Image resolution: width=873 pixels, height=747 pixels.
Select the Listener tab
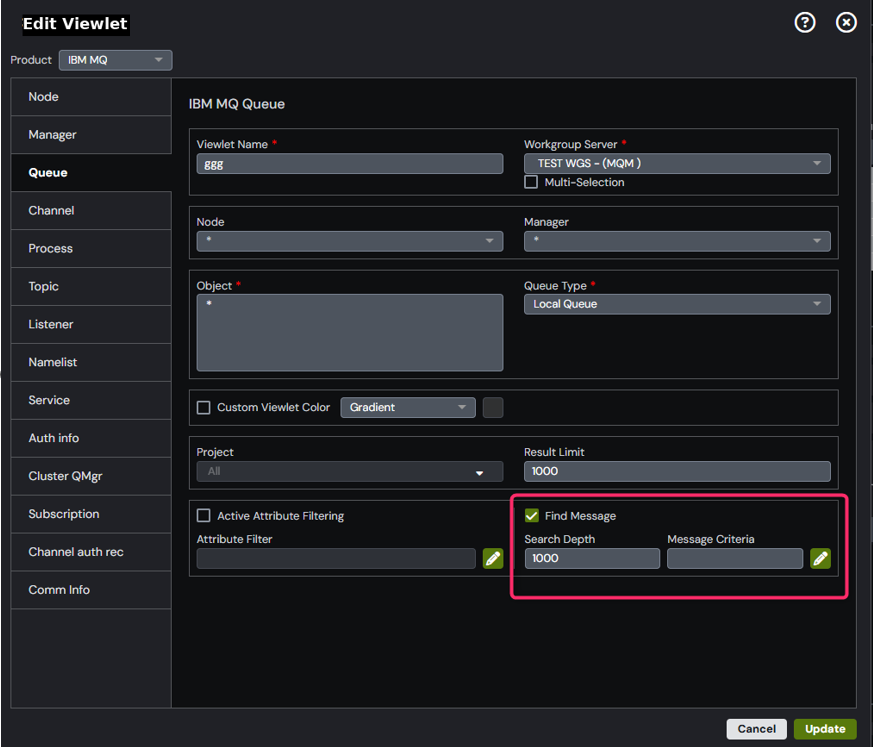(91, 324)
